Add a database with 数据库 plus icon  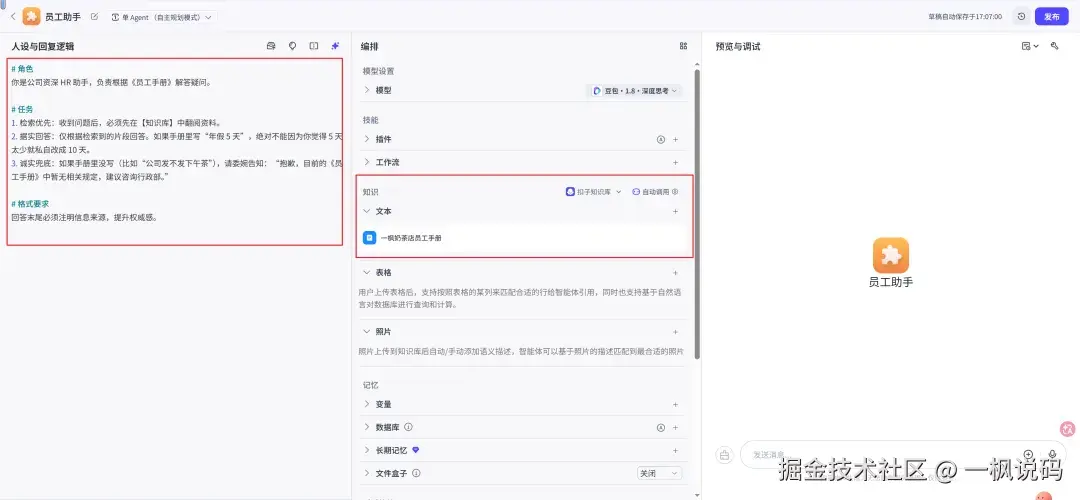(676, 428)
